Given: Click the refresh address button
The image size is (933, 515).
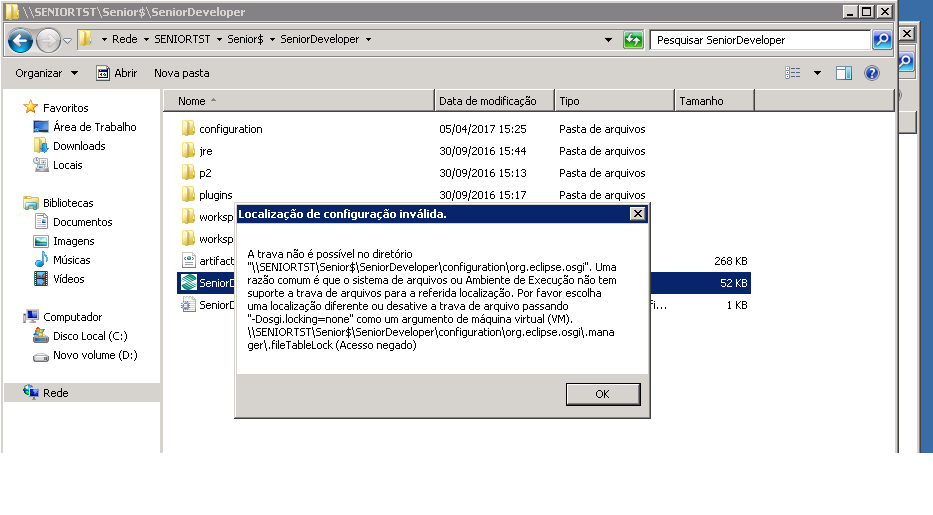Looking at the screenshot, I should coord(633,40).
